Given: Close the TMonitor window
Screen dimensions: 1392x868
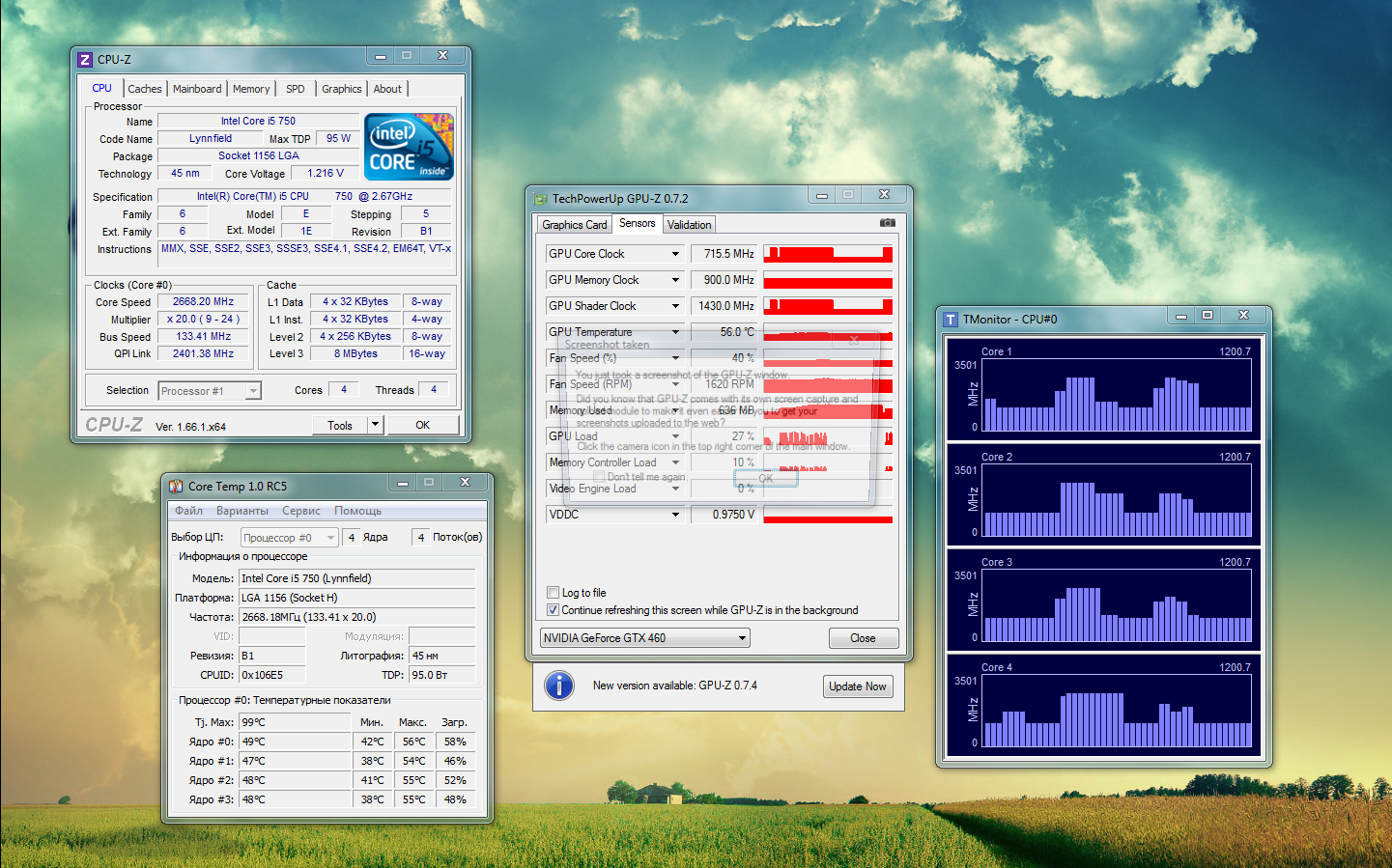Looking at the screenshot, I should click(x=1243, y=316).
